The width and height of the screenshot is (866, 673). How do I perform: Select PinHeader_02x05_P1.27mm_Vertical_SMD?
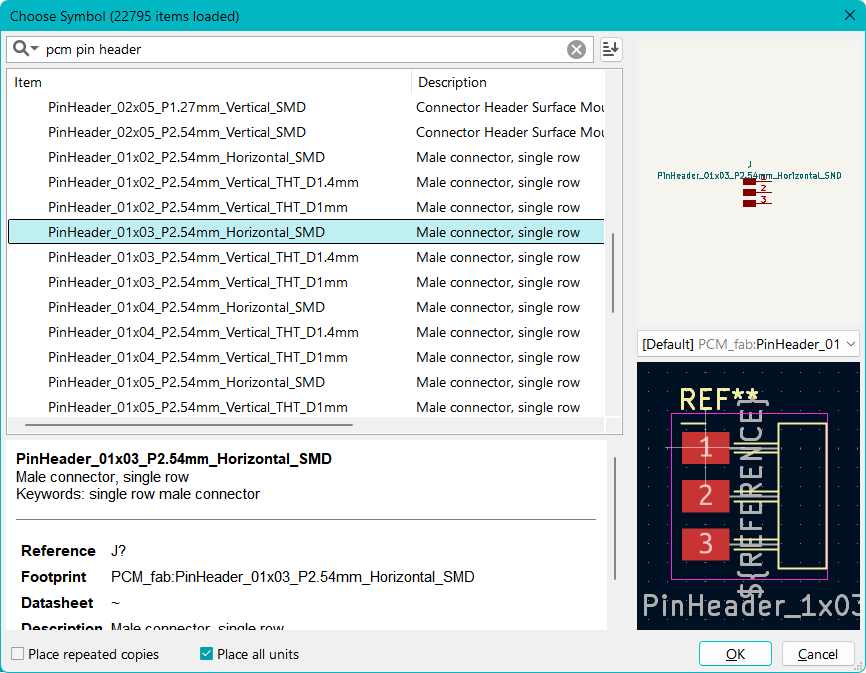pyautogui.click(x=306, y=107)
